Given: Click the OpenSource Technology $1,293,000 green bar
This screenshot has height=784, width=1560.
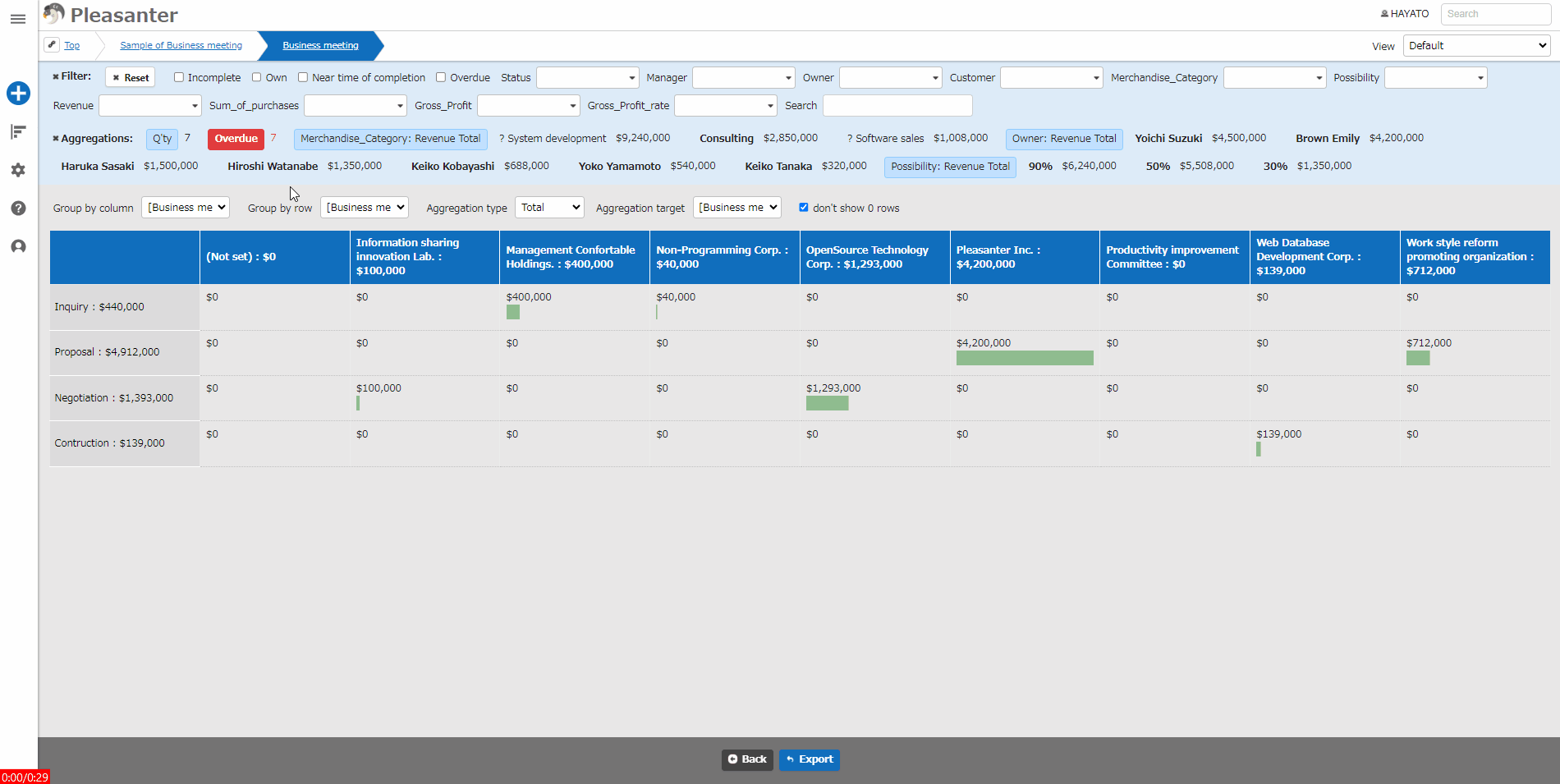Looking at the screenshot, I should 828,403.
